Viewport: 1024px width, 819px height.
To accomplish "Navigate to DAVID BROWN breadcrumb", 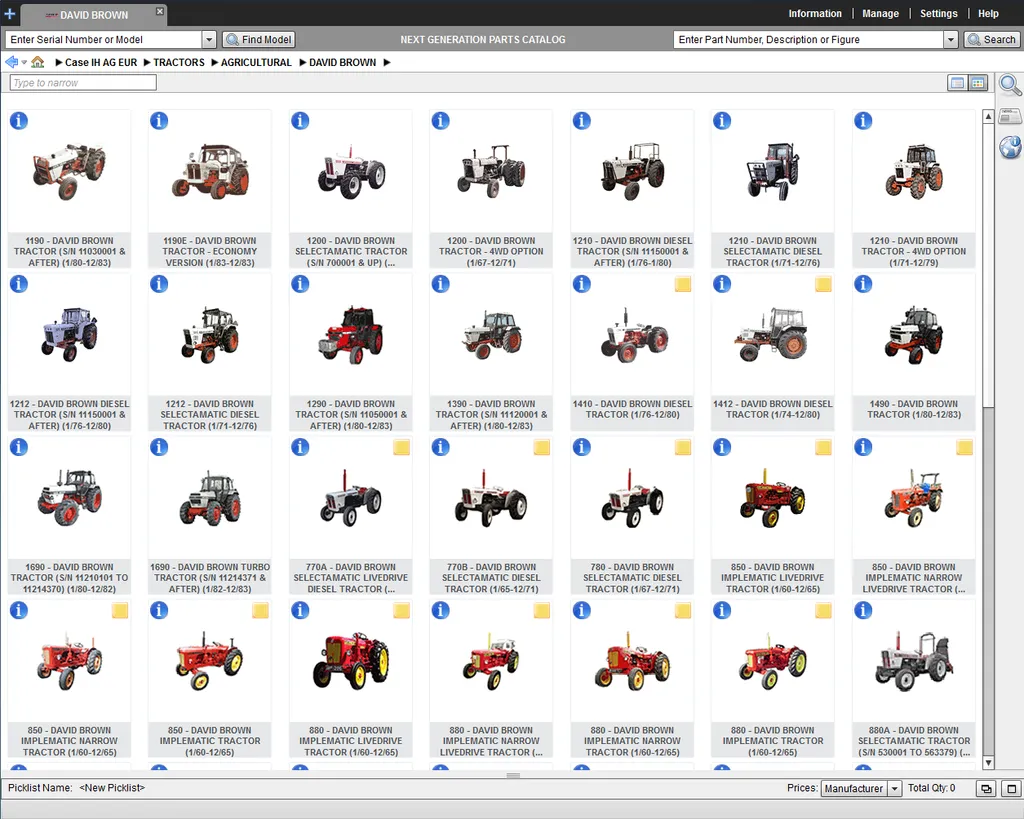I will tap(342, 63).
